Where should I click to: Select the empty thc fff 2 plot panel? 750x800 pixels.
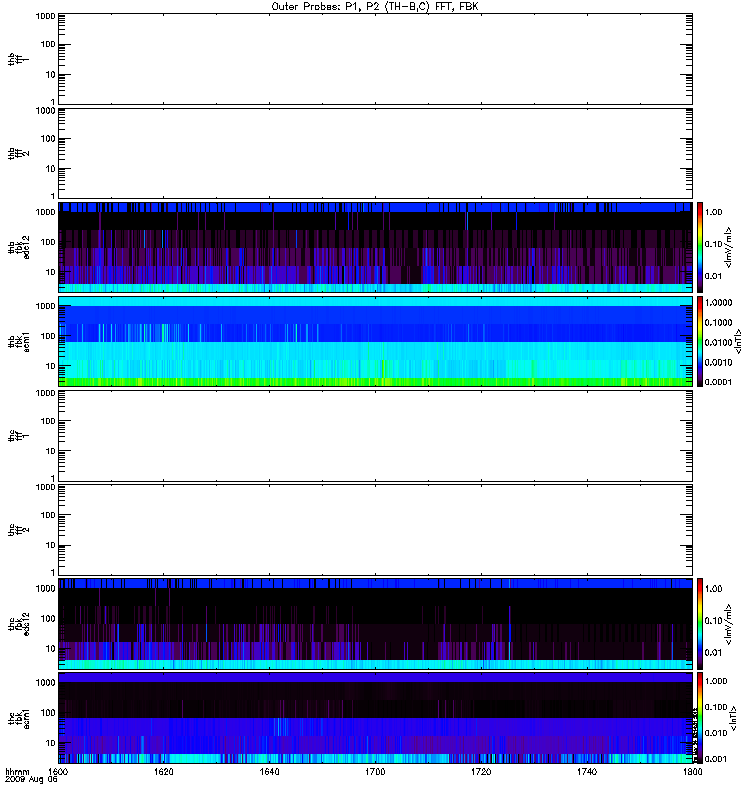(375, 530)
